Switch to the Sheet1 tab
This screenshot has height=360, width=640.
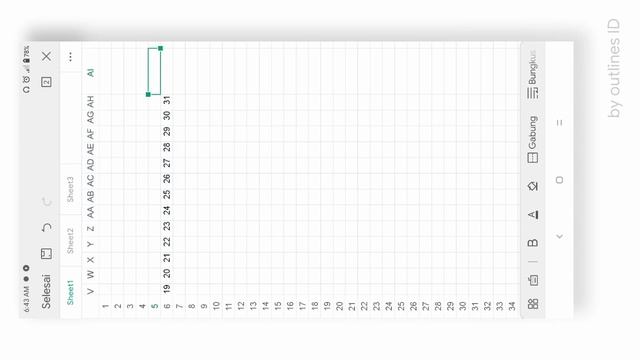click(x=70, y=292)
